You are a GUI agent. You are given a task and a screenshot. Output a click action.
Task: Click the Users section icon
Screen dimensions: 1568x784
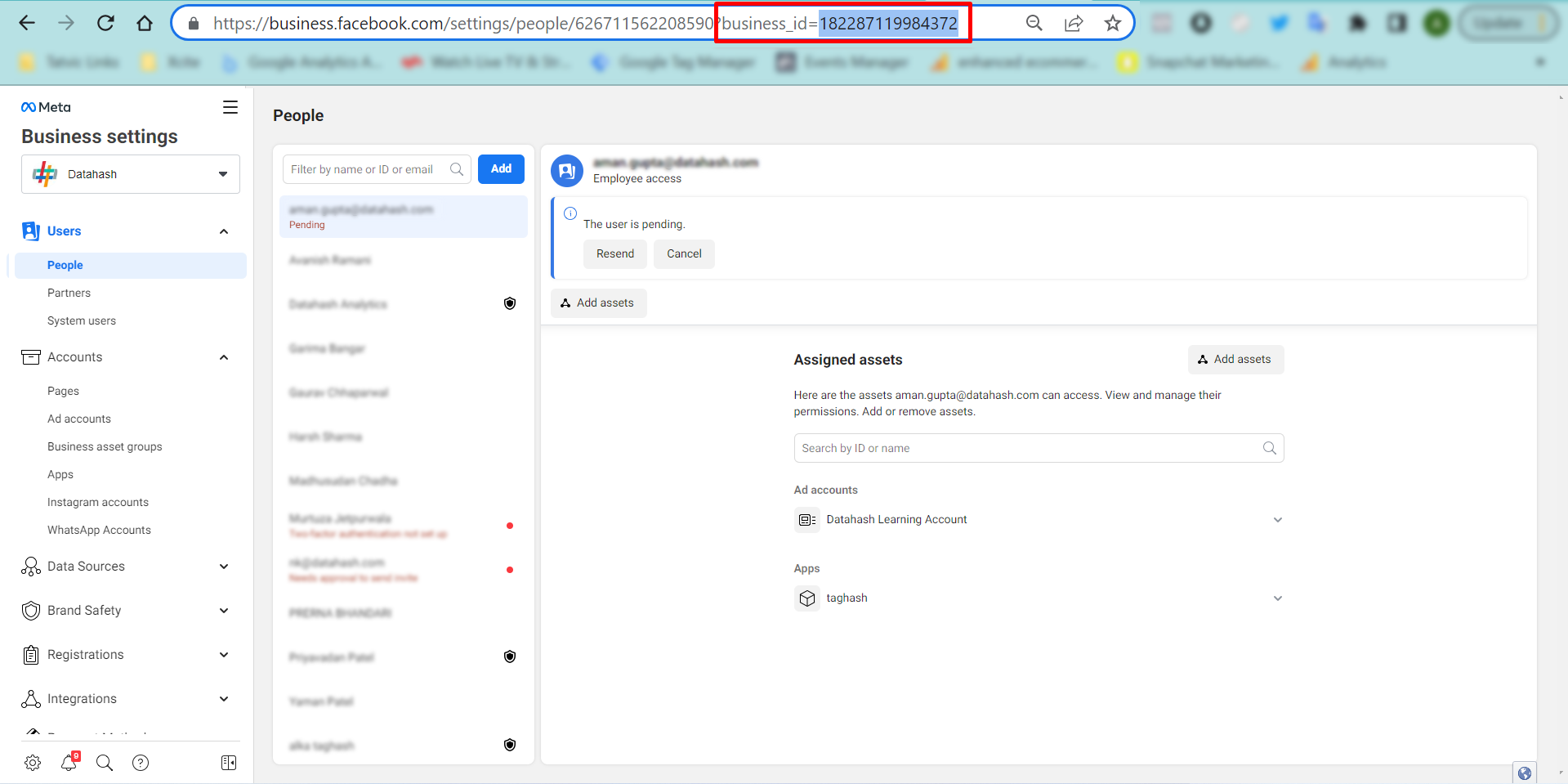point(31,231)
